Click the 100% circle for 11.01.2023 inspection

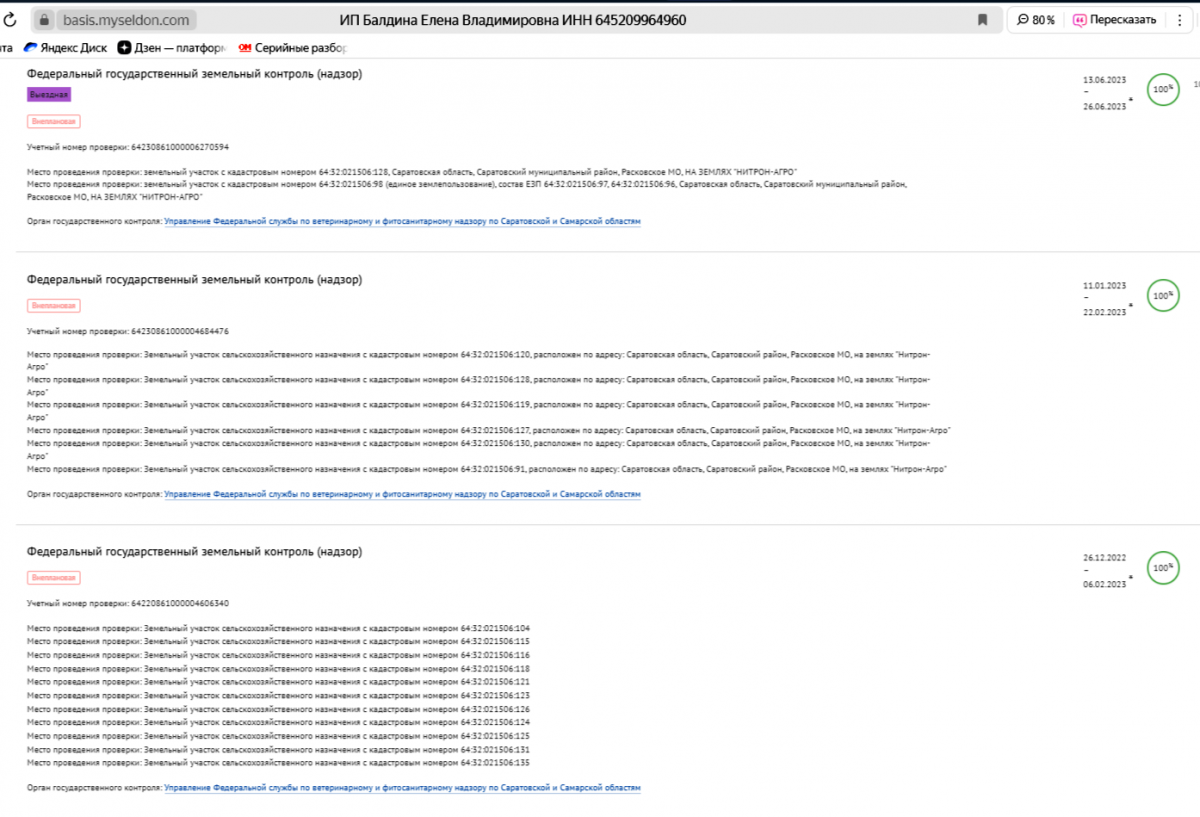coord(1162,296)
